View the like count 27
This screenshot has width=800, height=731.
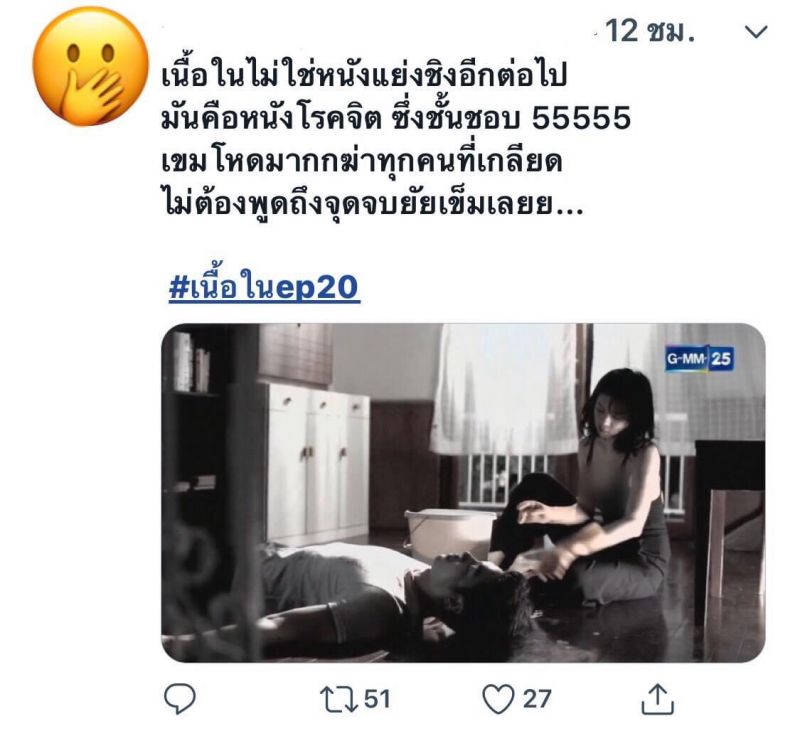pos(537,699)
